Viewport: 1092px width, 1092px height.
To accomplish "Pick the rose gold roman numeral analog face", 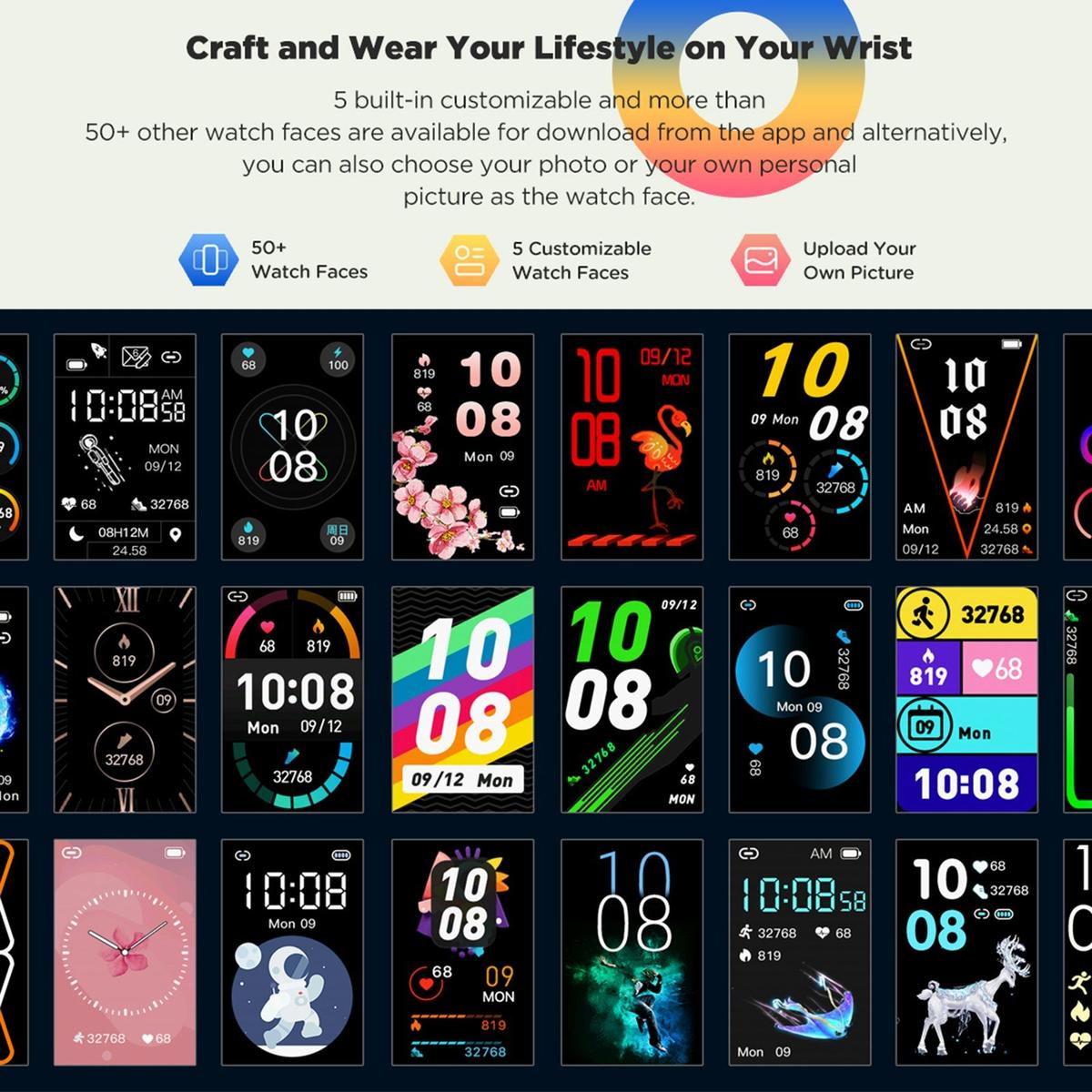I will click(x=125, y=700).
